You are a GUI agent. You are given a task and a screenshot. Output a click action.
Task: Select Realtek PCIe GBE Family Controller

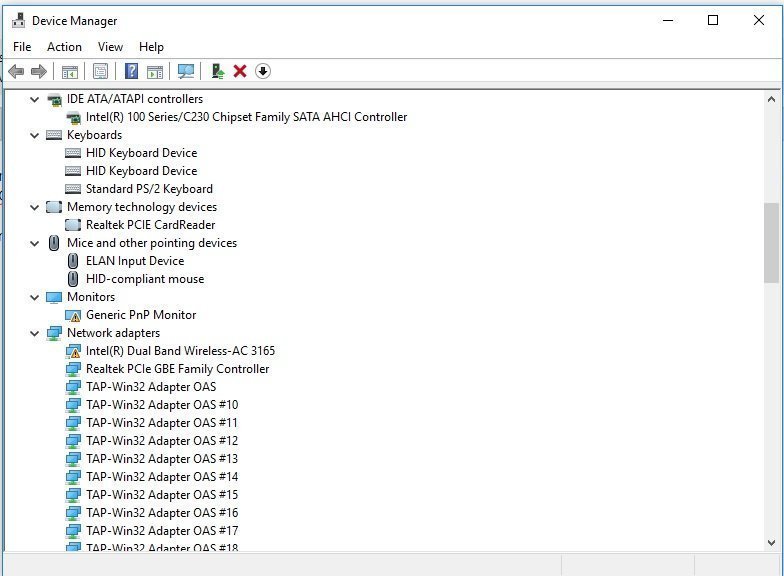(178, 369)
